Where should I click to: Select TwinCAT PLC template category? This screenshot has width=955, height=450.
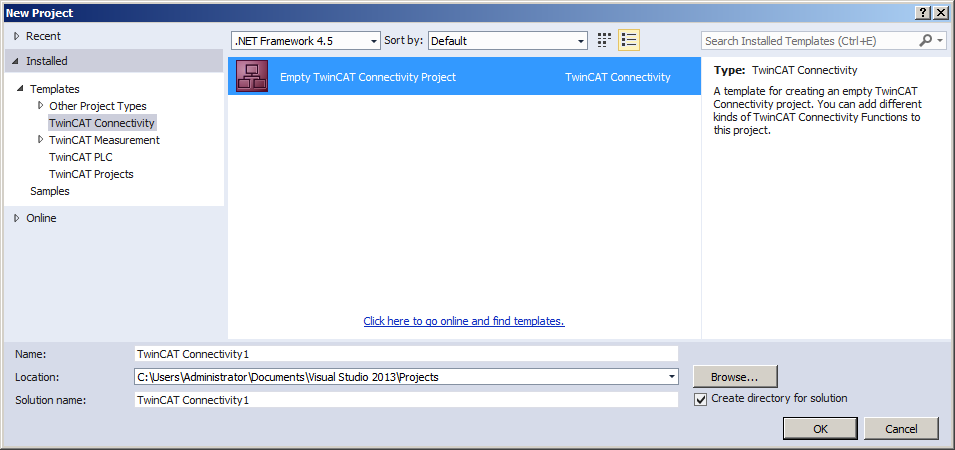click(80, 157)
